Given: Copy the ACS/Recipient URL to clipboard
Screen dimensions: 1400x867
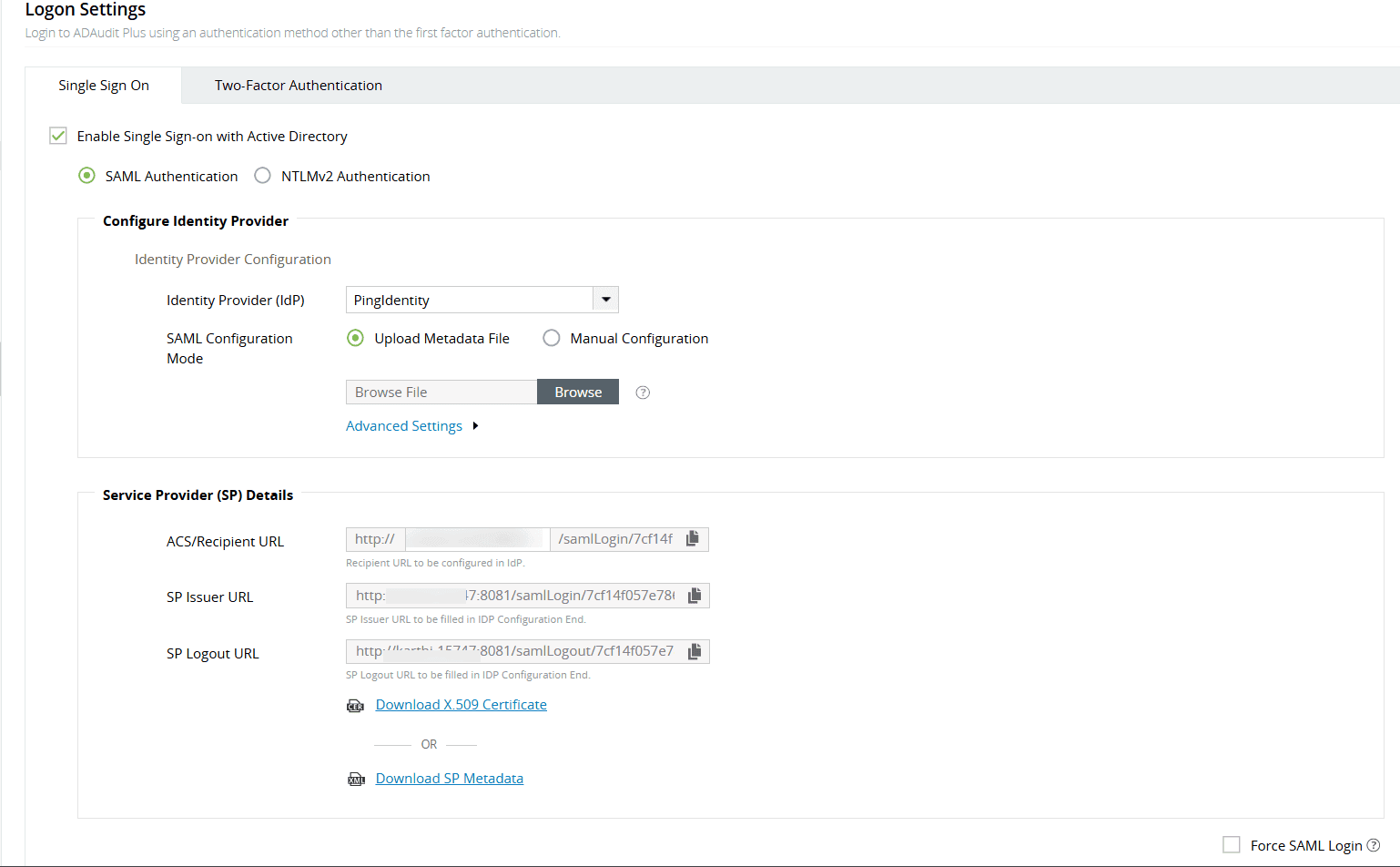Looking at the screenshot, I should 693,538.
